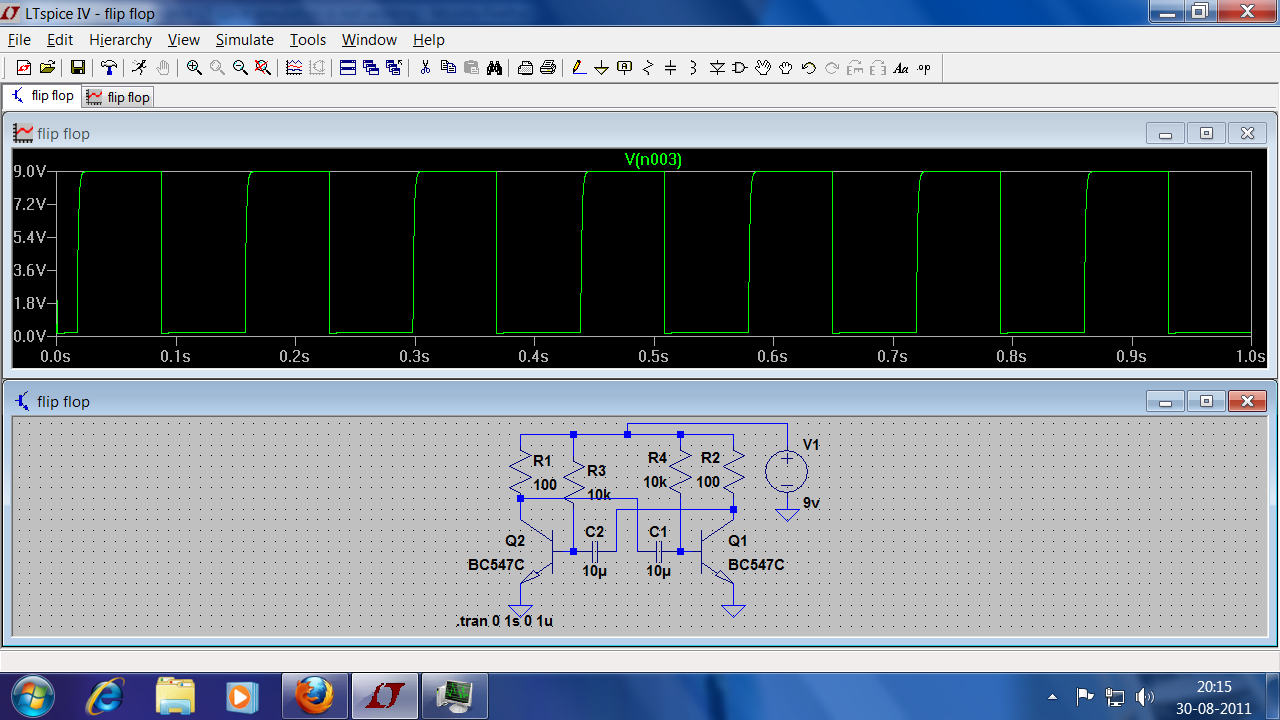Select the Text Aa tool
The width and height of the screenshot is (1280, 720).
(901, 68)
